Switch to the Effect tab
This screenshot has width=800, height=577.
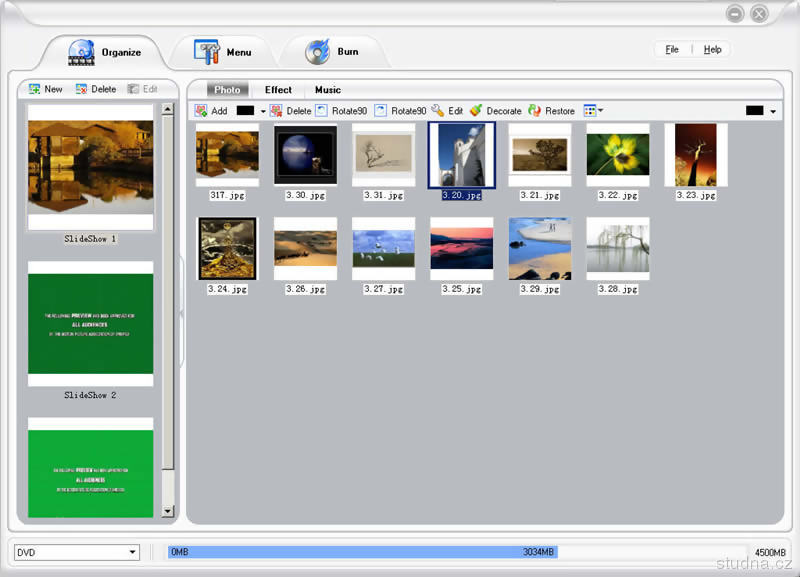[x=278, y=90]
